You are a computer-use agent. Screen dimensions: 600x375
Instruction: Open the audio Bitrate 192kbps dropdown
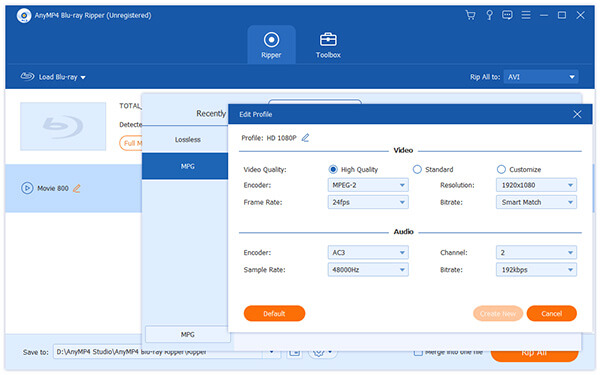tap(536, 270)
